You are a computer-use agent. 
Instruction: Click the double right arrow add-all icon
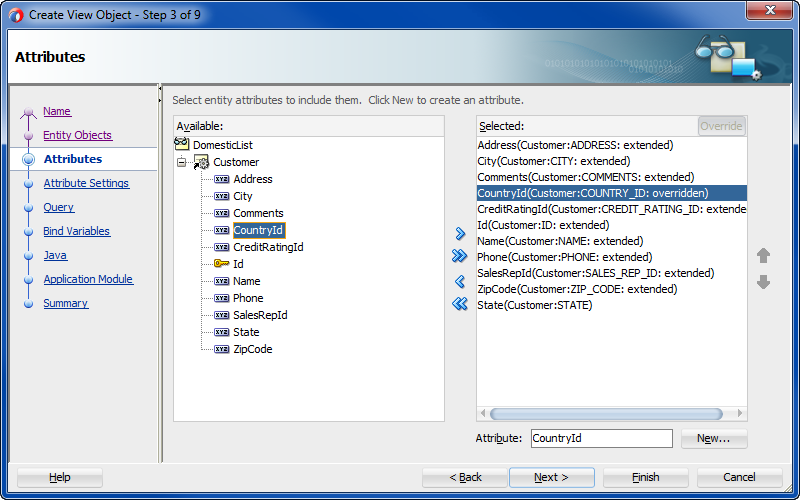(460, 256)
